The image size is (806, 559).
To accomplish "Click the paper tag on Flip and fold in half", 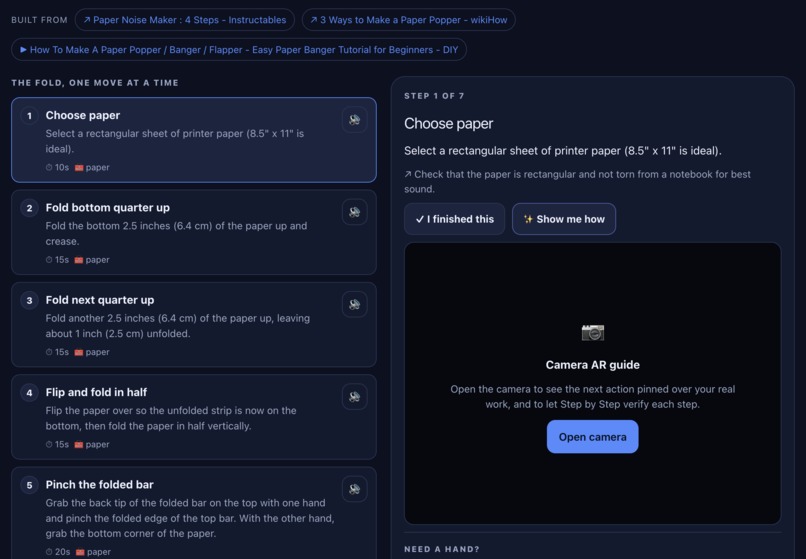I will [92, 444].
